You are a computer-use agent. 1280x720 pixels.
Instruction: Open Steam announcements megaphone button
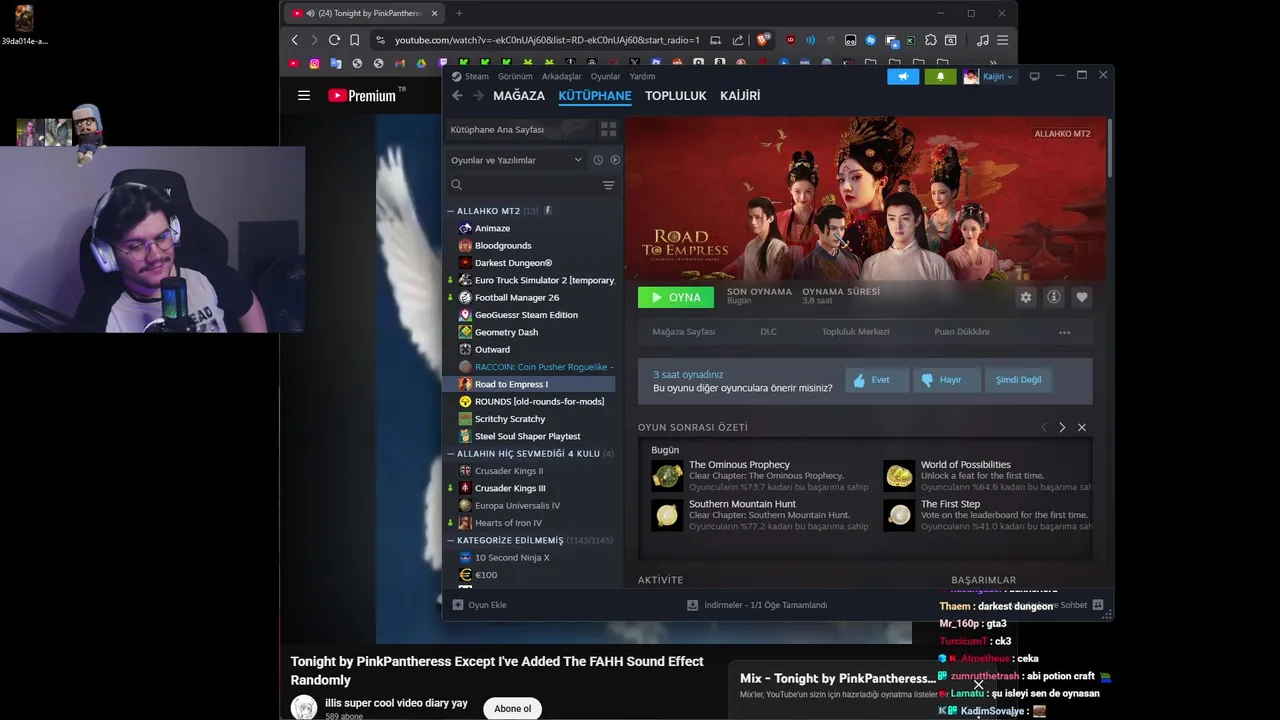pyautogui.click(x=903, y=76)
